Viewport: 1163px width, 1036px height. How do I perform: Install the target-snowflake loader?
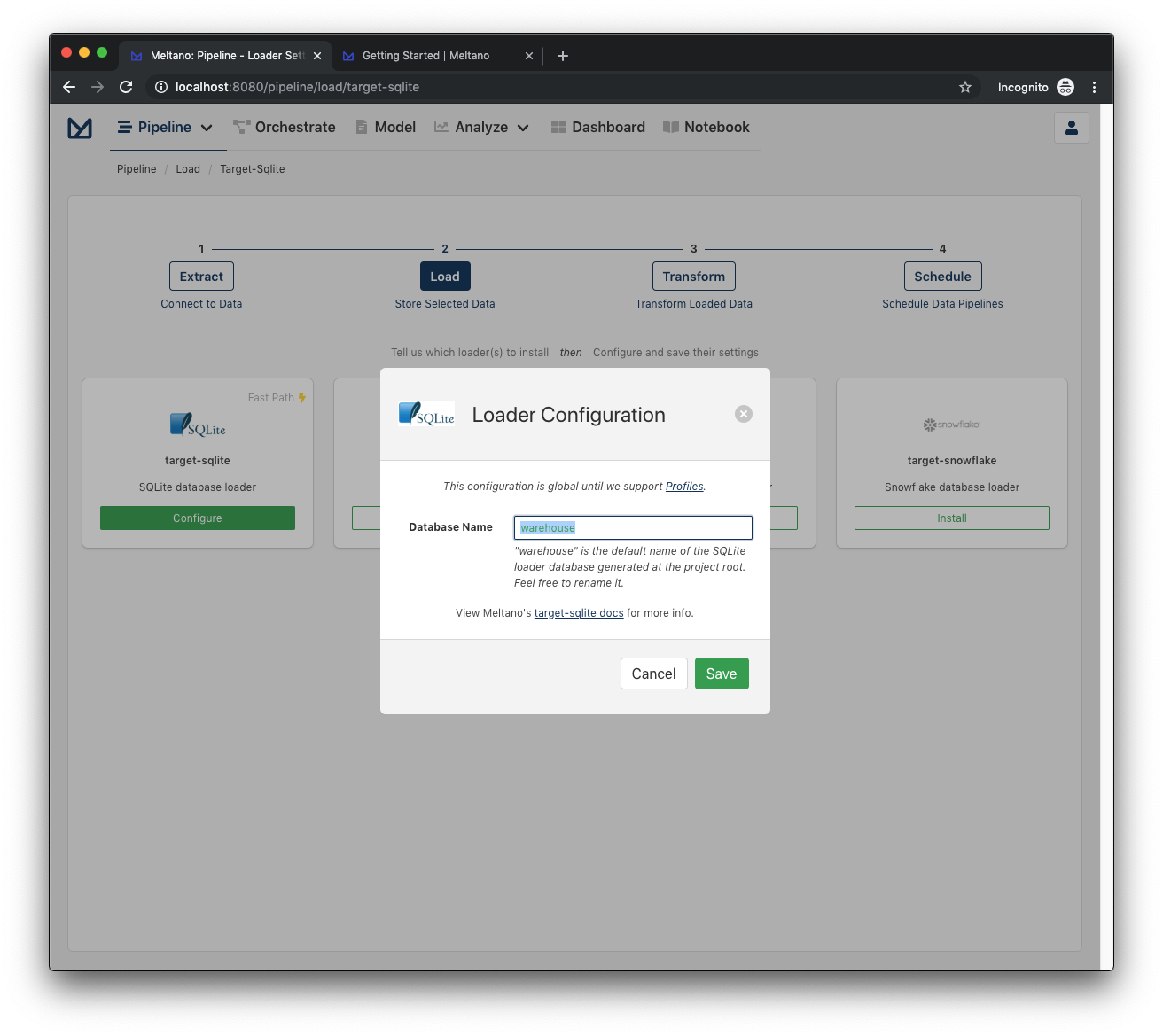tap(952, 518)
